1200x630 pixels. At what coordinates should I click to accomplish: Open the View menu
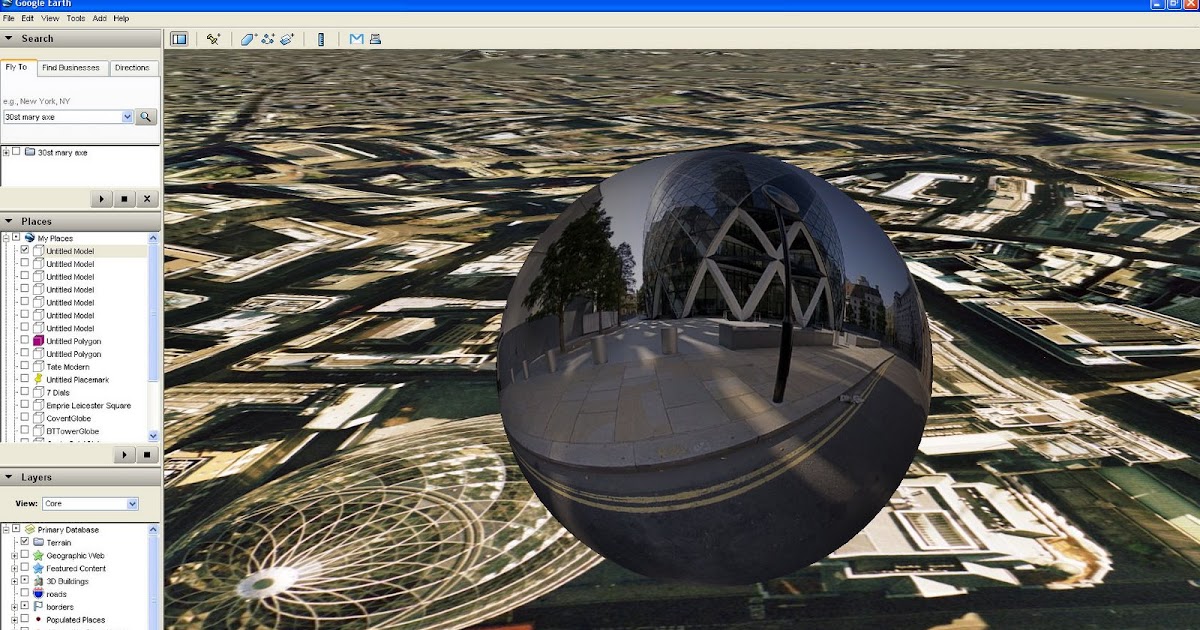coord(50,19)
